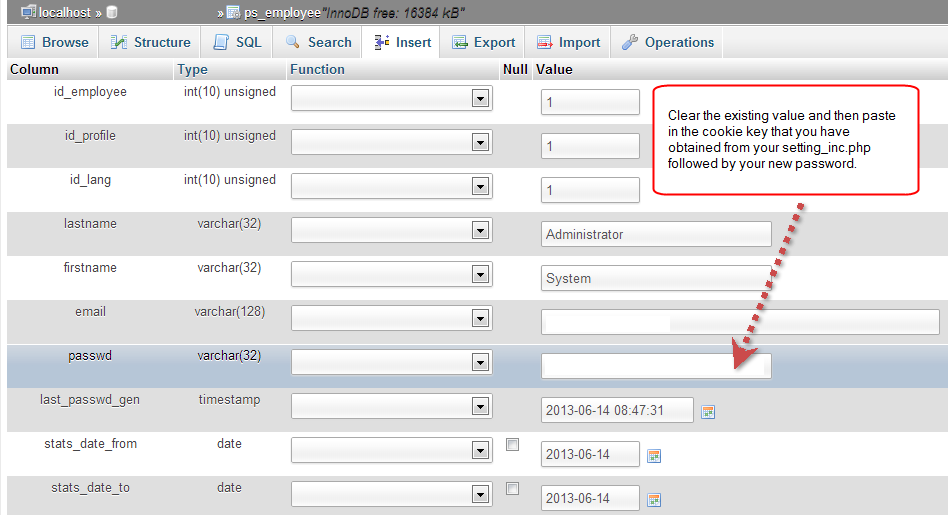
Task: Click the ps_employee breadcrumb link
Action: click(282, 13)
